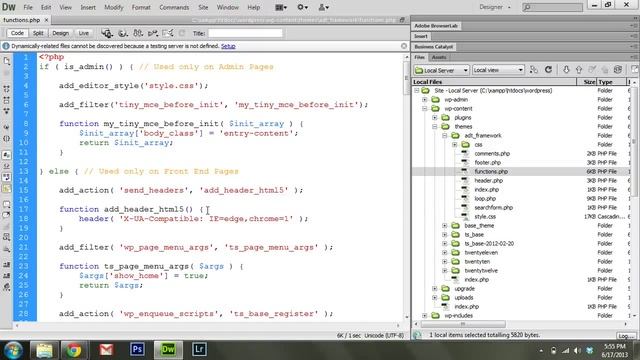Toggle Syntax Error Alerts in info bar

click(x=7, y=188)
